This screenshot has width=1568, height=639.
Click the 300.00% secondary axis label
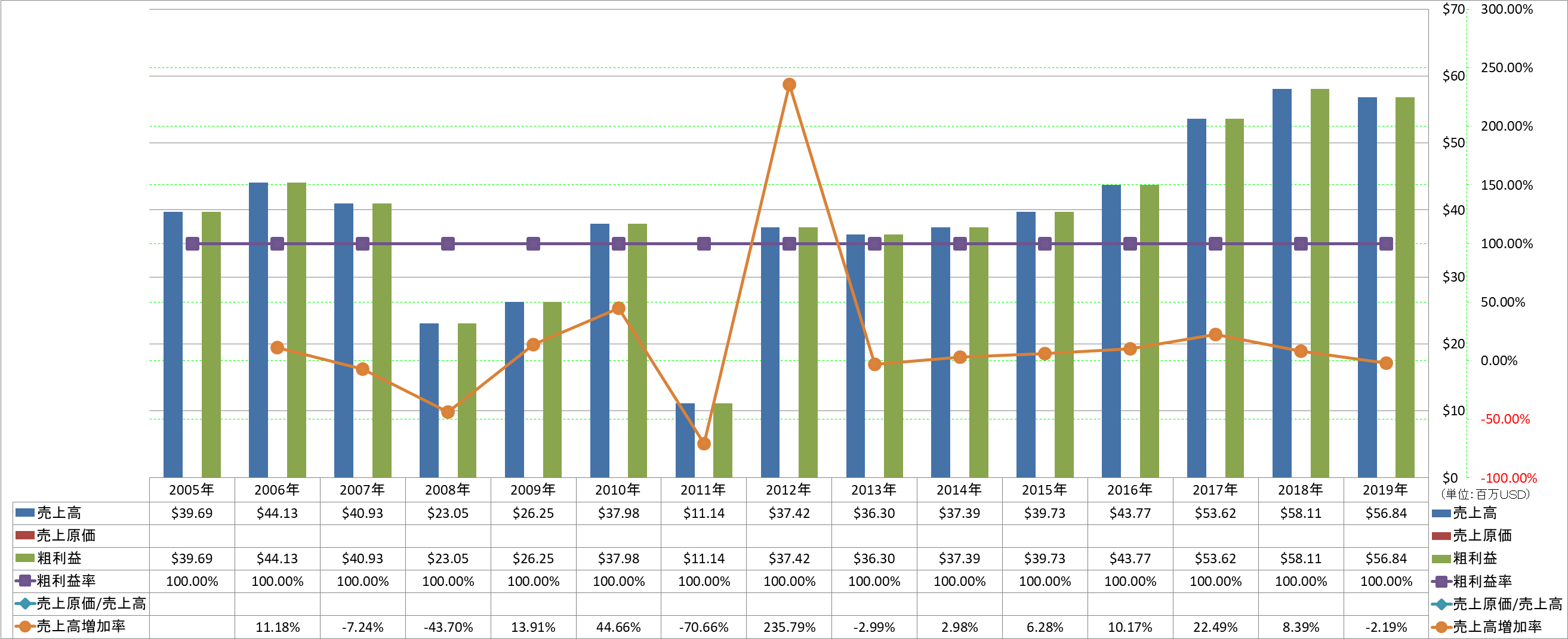1507,9
